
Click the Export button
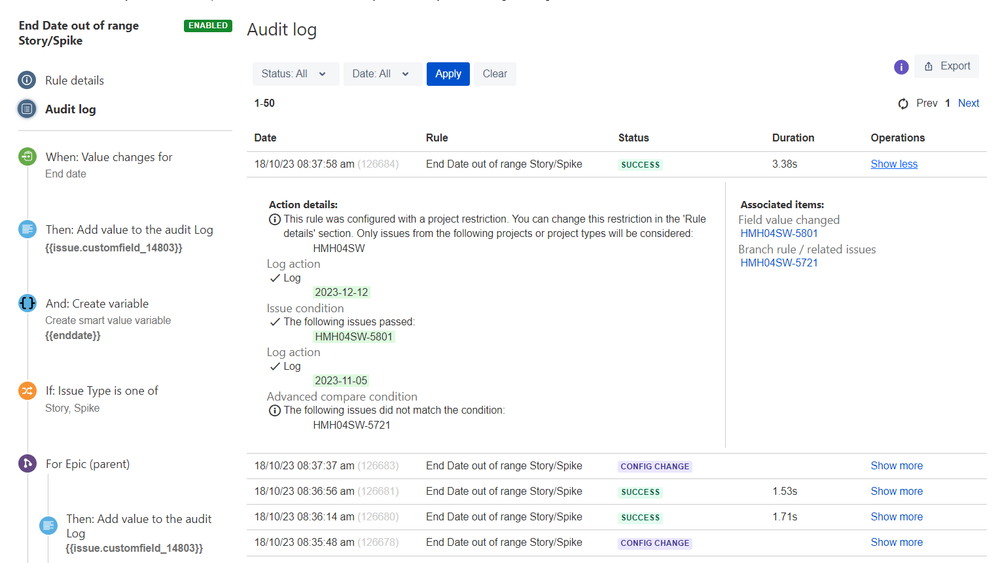946,66
